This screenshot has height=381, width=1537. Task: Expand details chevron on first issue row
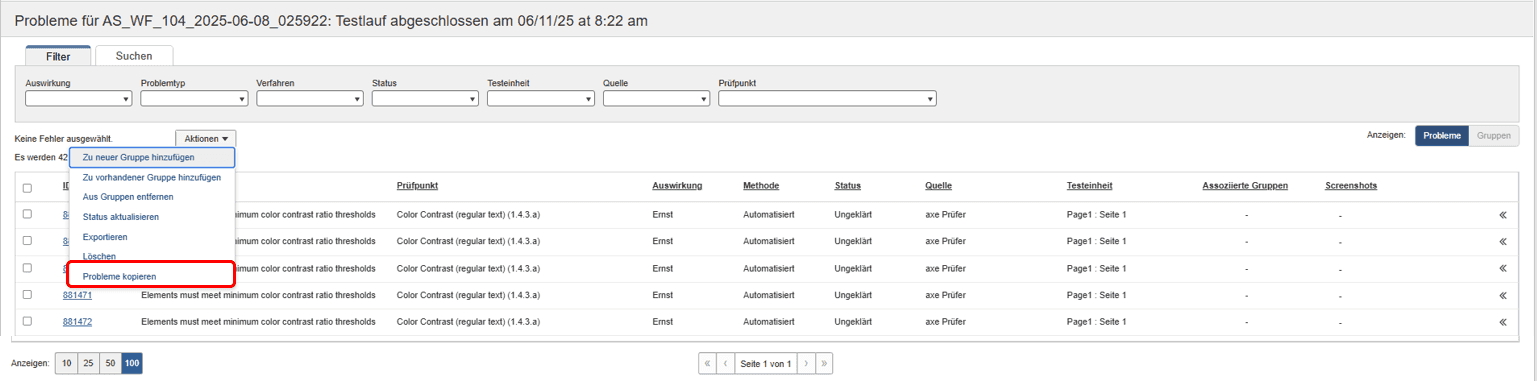pyautogui.click(x=1502, y=214)
